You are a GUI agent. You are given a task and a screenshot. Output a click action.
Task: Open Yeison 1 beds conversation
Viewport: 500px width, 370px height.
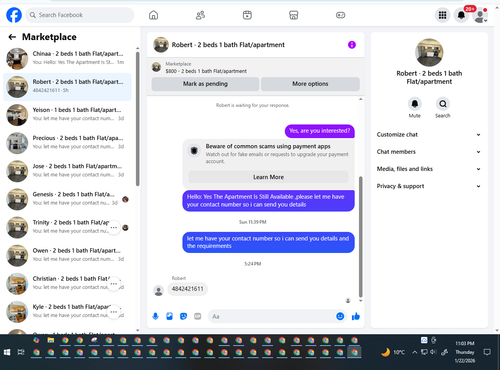pyautogui.click(x=67, y=115)
